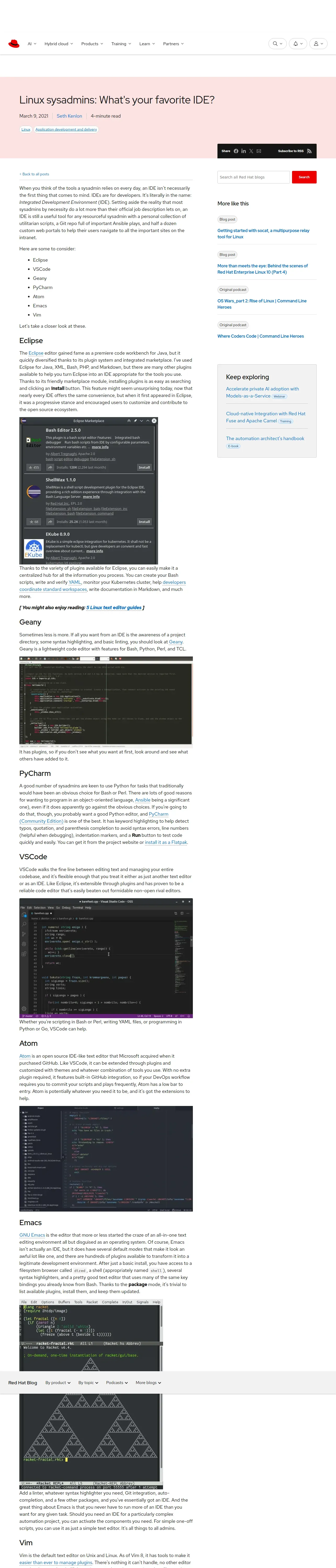The height and width of the screenshot is (1568, 336).
Task: Open the Podcasts dropdown
Action: point(117,1382)
